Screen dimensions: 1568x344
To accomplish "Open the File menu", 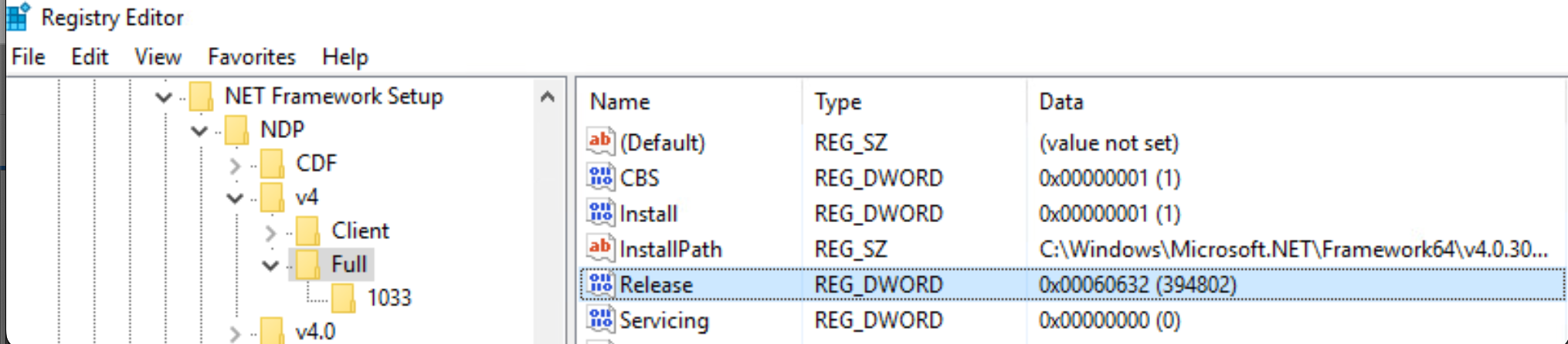I will [x=29, y=57].
